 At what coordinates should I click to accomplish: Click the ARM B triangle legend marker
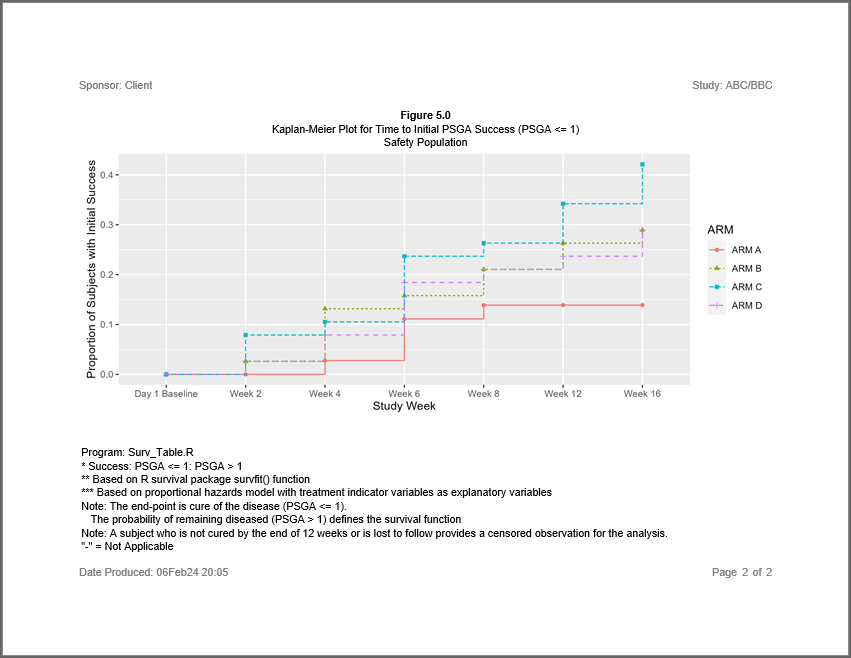tap(716, 268)
